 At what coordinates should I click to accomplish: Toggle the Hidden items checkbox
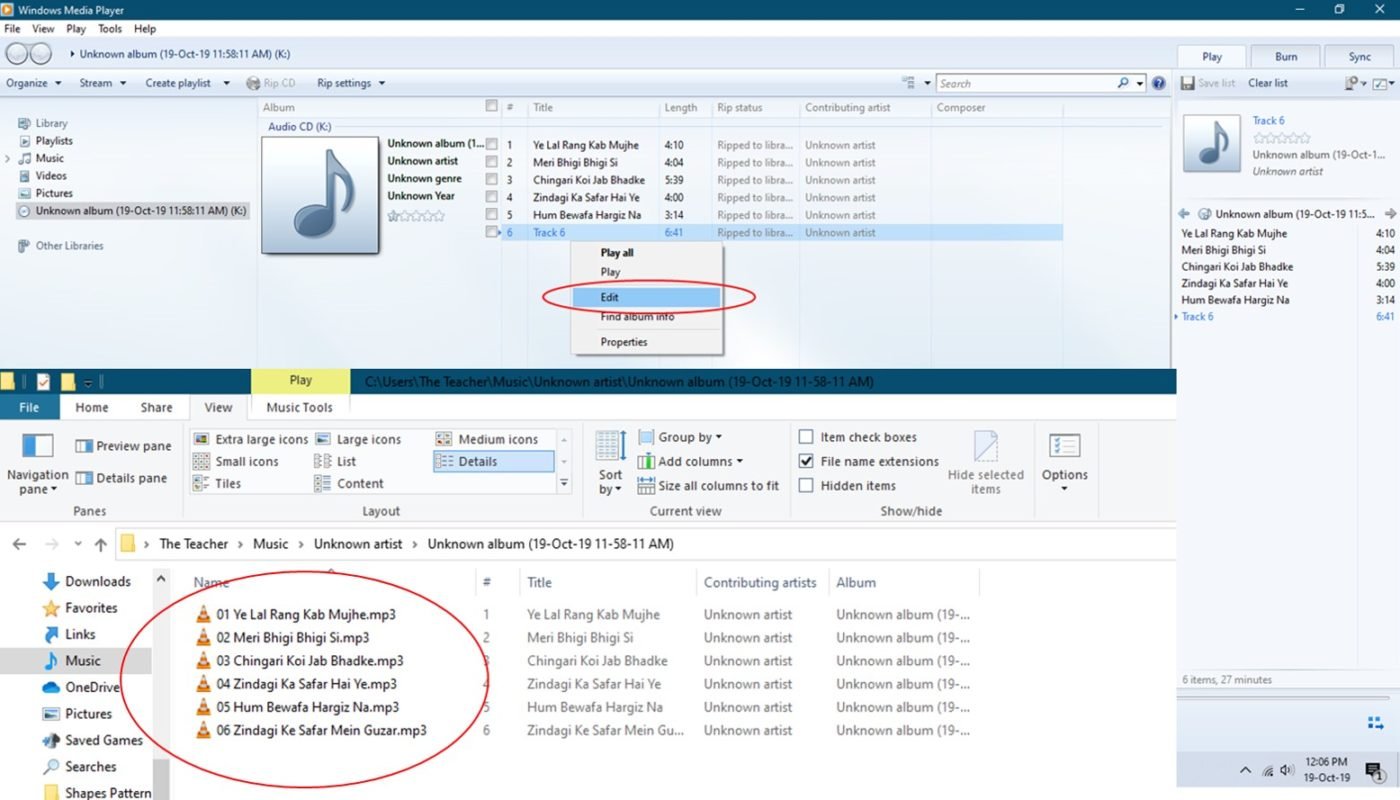(806, 485)
